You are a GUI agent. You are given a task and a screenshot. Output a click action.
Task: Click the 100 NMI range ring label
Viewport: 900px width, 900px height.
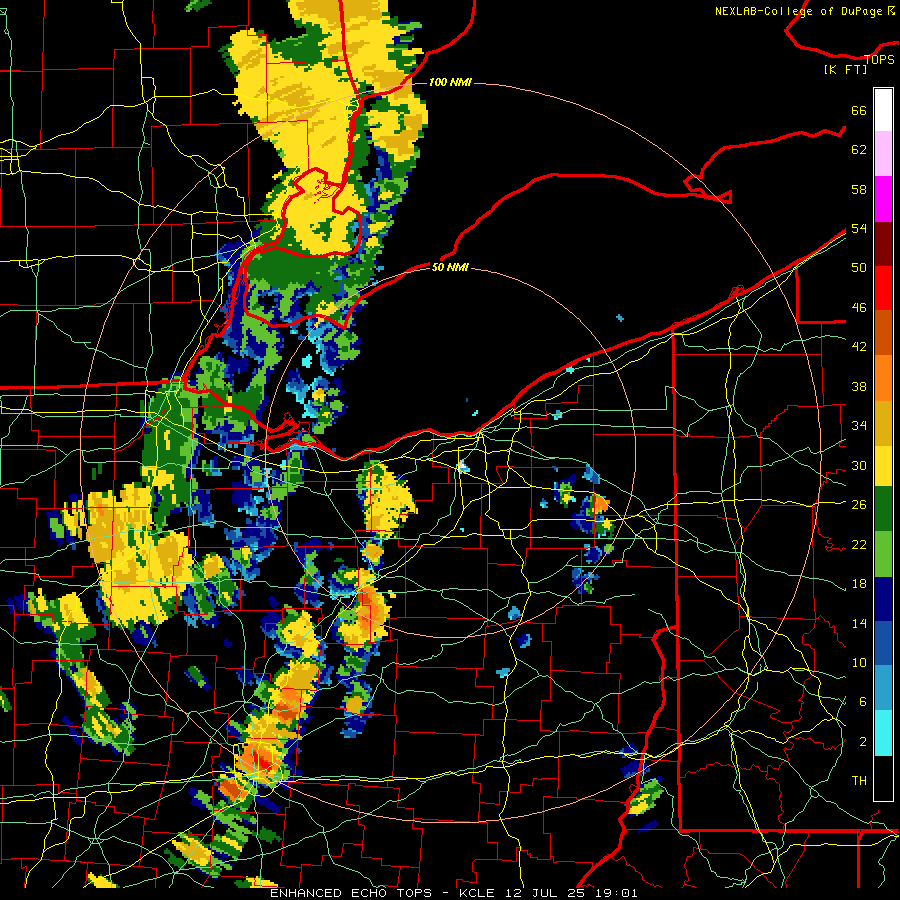tap(450, 82)
